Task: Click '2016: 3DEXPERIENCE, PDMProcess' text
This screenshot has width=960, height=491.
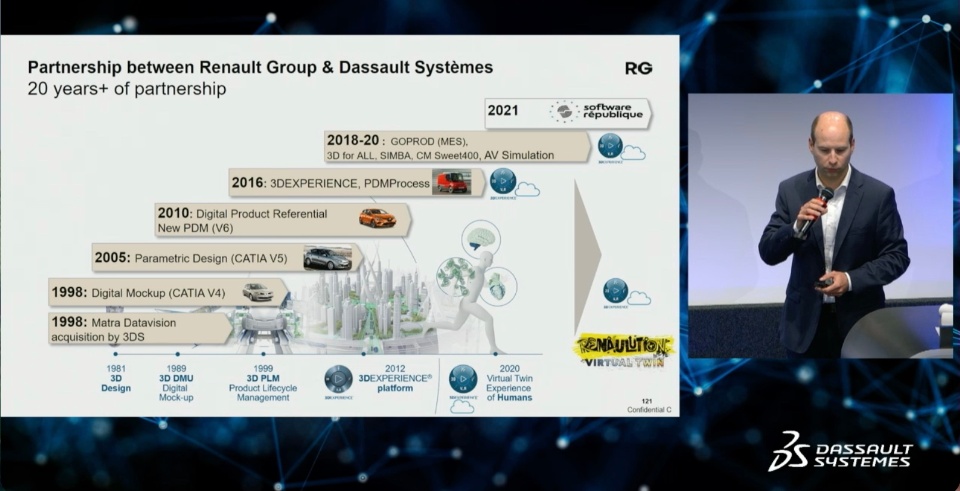Action: [331, 183]
